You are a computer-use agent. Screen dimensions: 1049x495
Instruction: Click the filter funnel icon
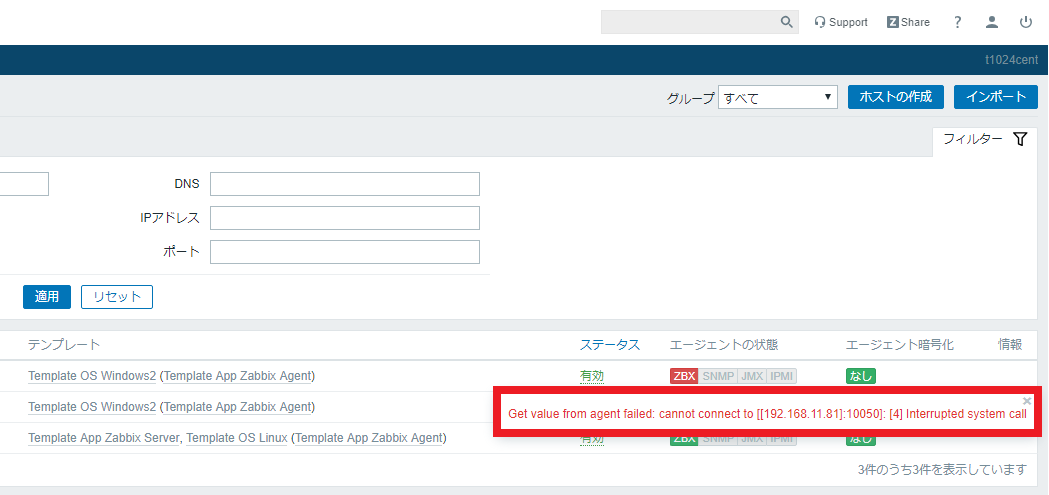click(1020, 139)
